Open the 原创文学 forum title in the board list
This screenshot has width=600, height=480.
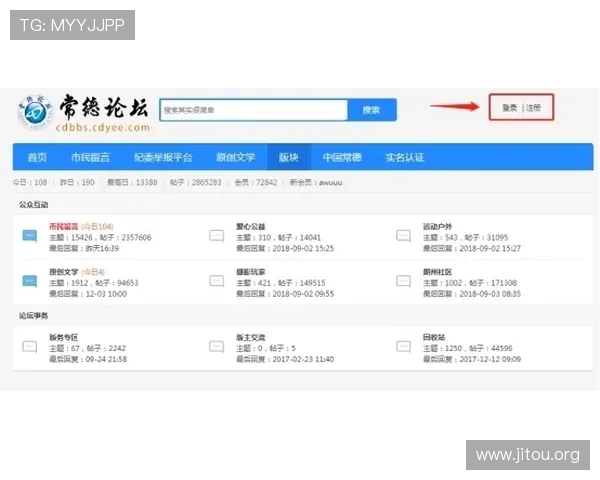64,272
